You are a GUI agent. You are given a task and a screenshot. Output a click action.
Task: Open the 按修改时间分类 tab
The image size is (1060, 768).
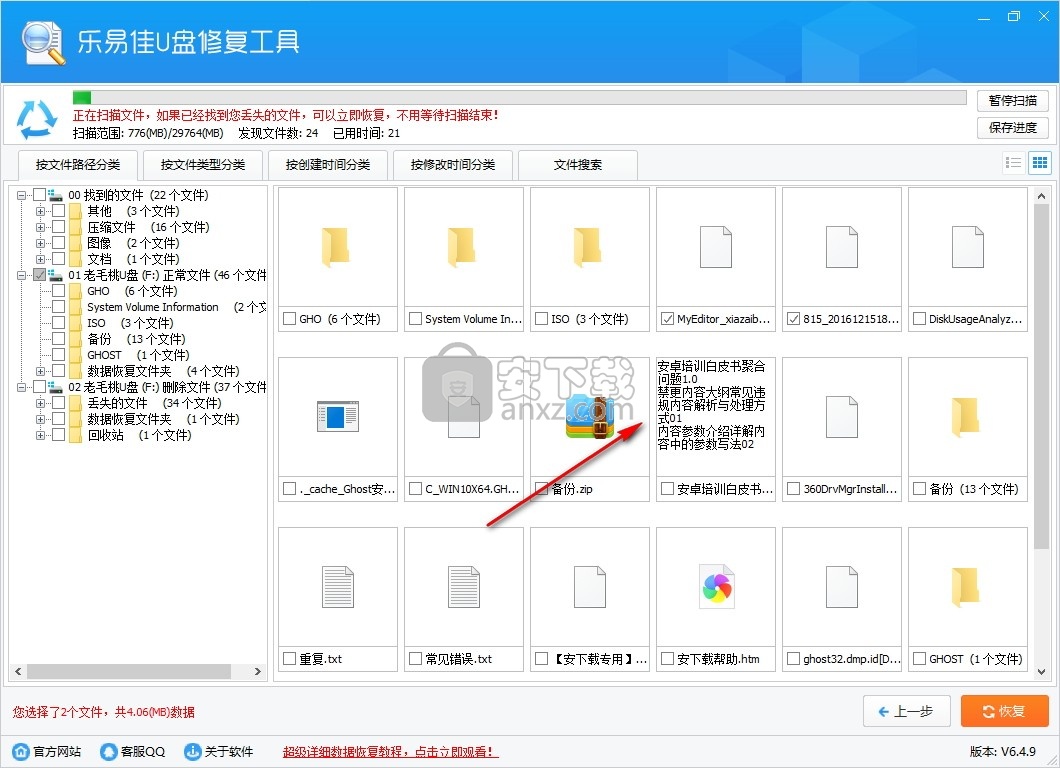point(453,165)
